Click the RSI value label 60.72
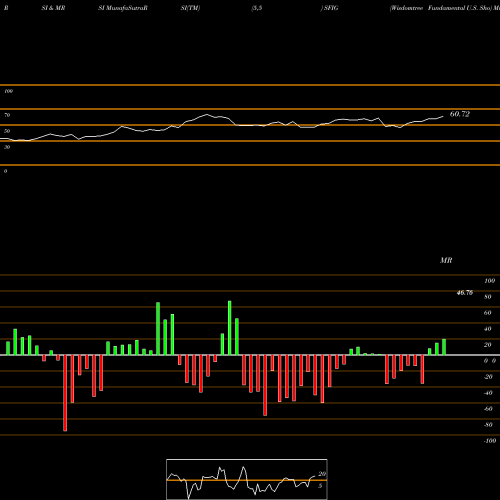The width and height of the screenshot is (500, 500). (x=460, y=114)
